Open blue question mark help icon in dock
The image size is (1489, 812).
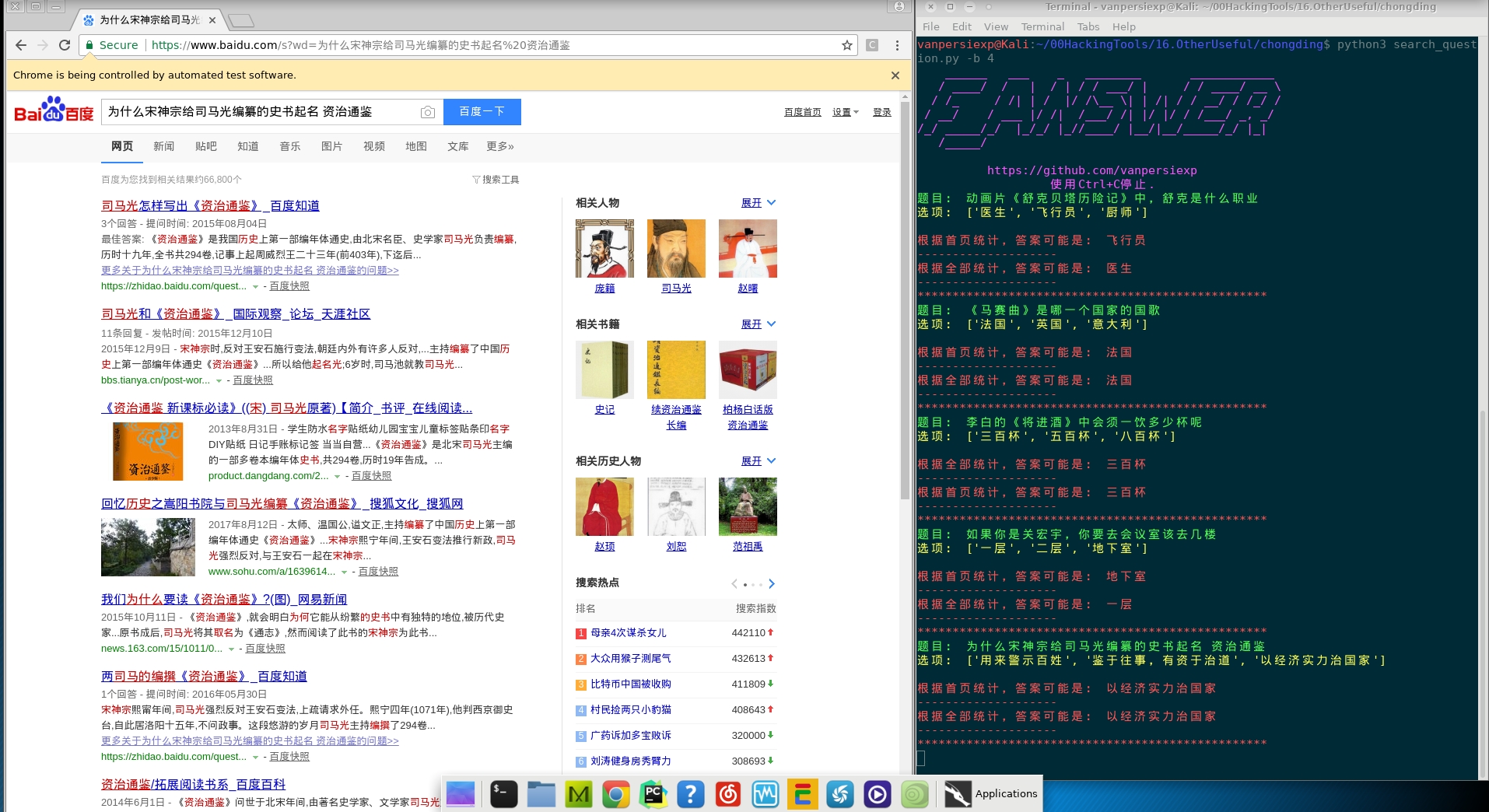pyautogui.click(x=691, y=794)
